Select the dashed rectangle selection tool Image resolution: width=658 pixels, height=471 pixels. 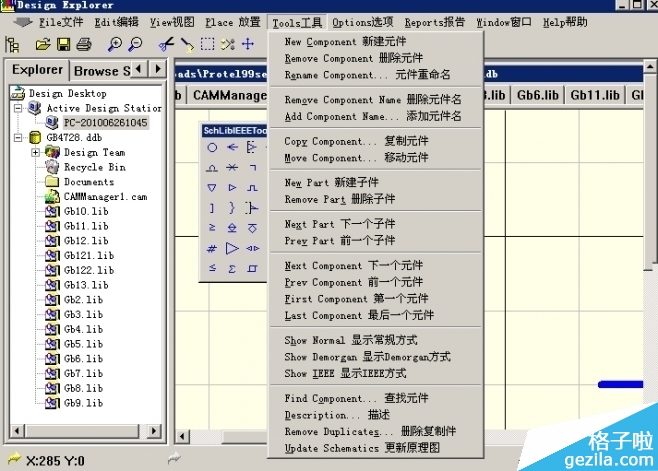tap(207, 44)
